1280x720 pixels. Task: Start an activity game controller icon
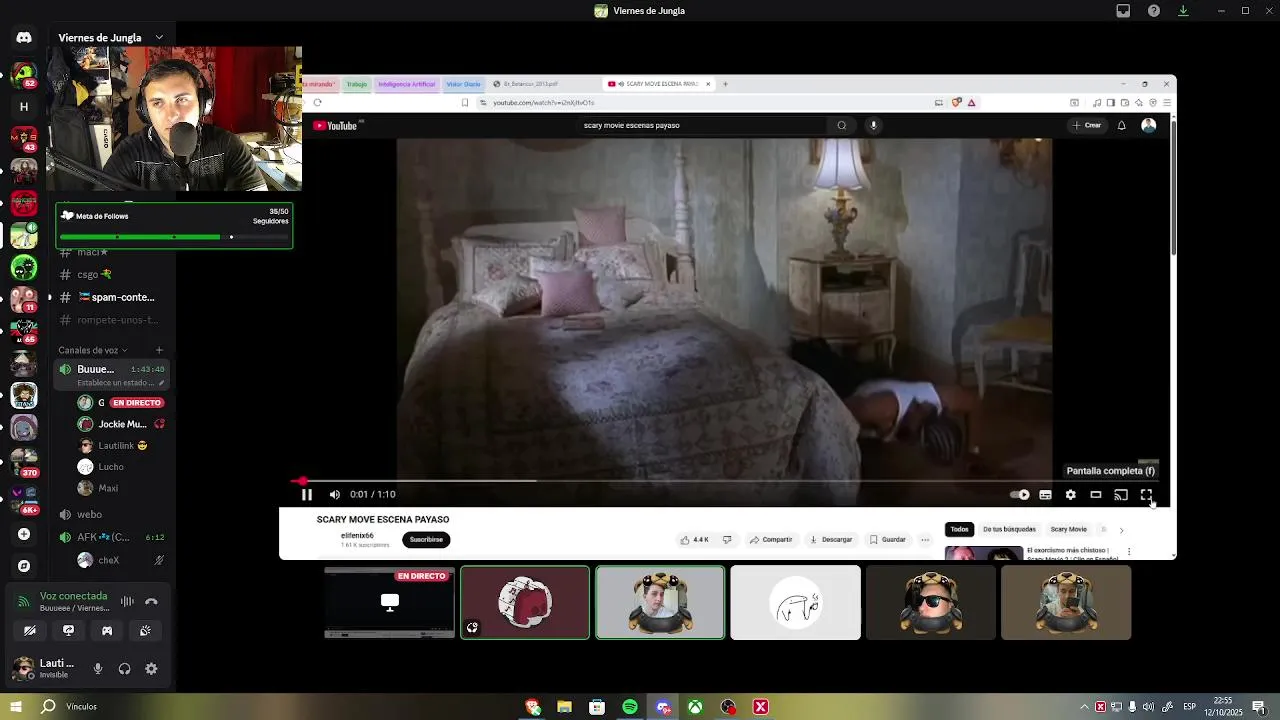point(107,630)
